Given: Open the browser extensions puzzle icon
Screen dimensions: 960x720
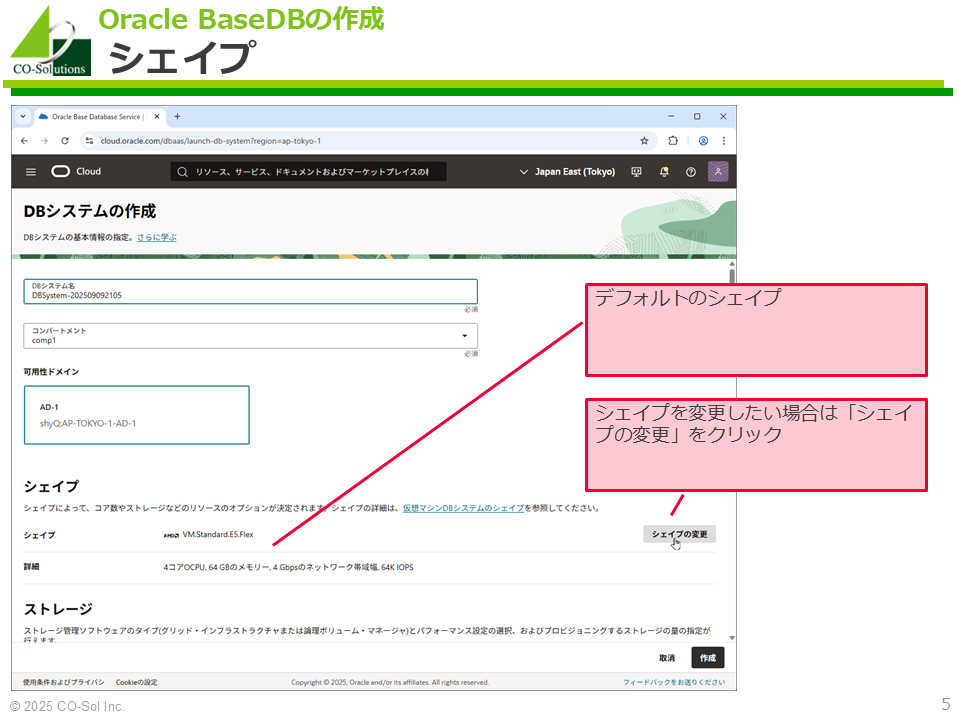Looking at the screenshot, I should [x=673, y=141].
